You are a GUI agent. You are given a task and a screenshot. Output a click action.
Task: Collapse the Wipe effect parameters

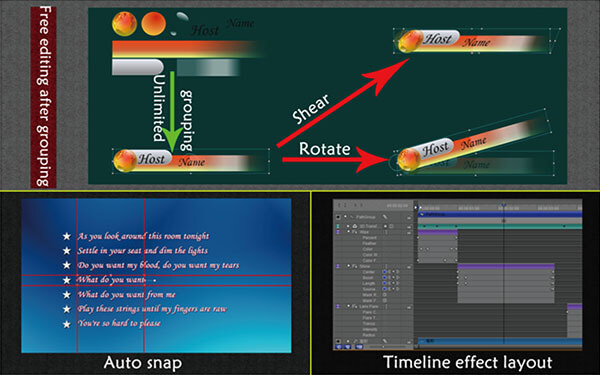point(348,231)
